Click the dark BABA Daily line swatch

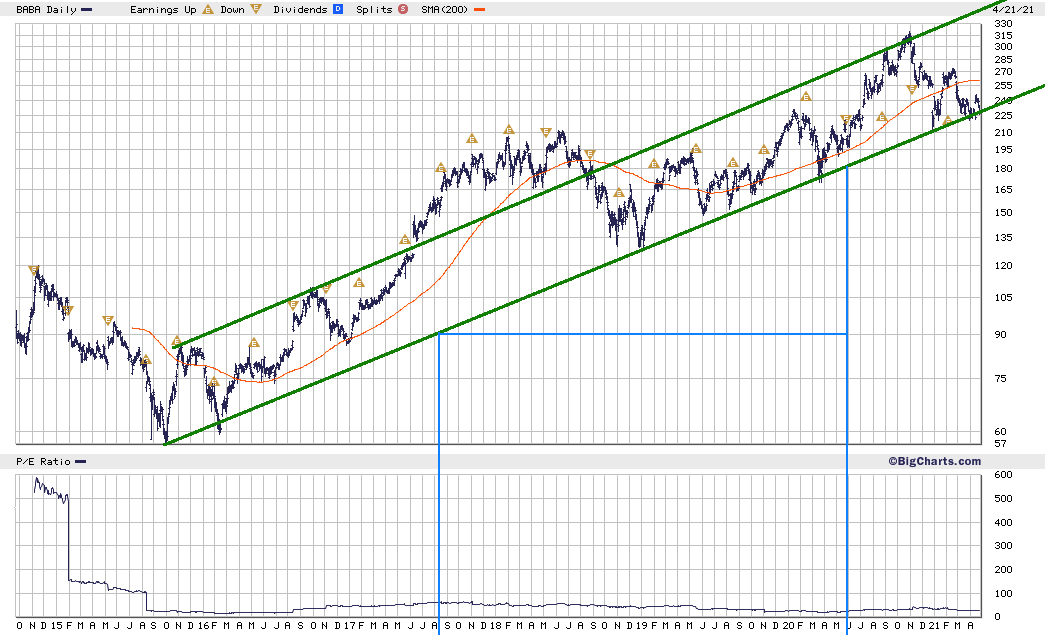pos(86,9)
